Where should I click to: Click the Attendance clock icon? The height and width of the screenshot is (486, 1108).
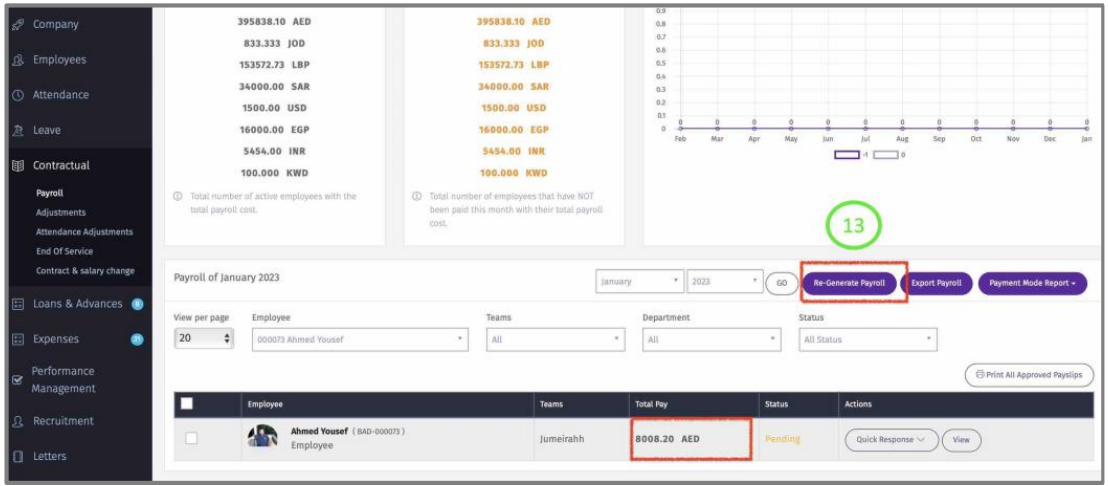click(x=18, y=96)
